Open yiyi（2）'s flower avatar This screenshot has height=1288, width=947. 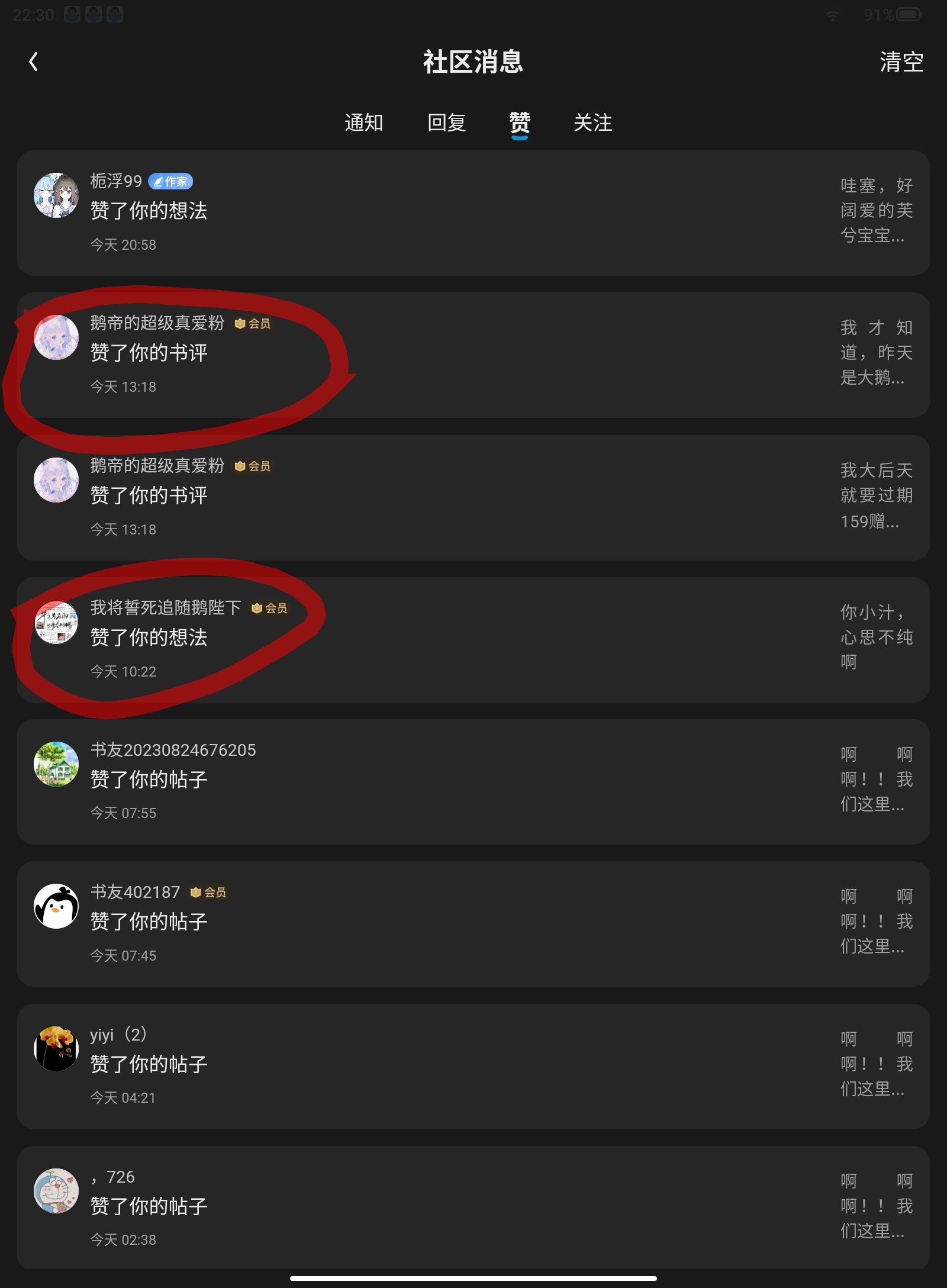pos(56,1048)
